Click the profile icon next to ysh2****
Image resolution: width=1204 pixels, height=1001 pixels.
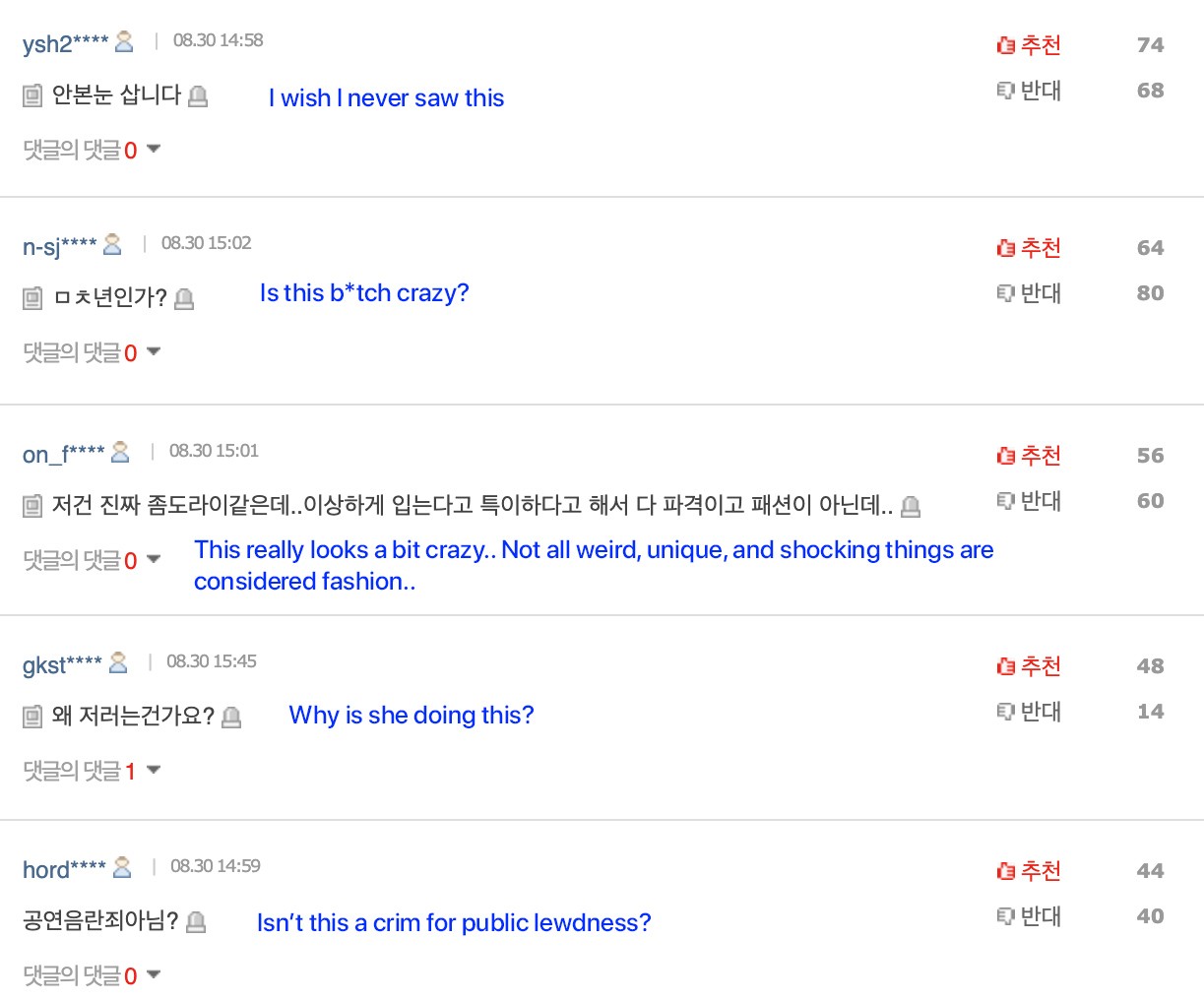tap(124, 41)
